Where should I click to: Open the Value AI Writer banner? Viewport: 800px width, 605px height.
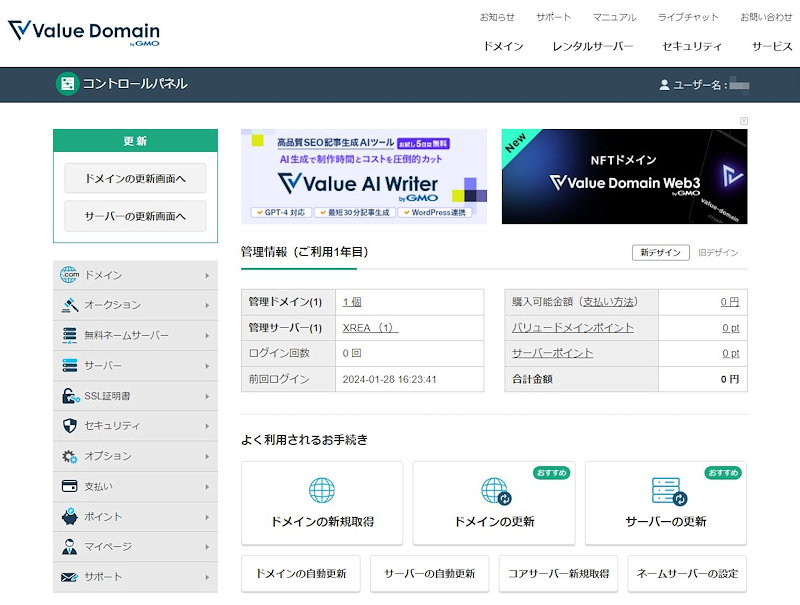(x=364, y=176)
